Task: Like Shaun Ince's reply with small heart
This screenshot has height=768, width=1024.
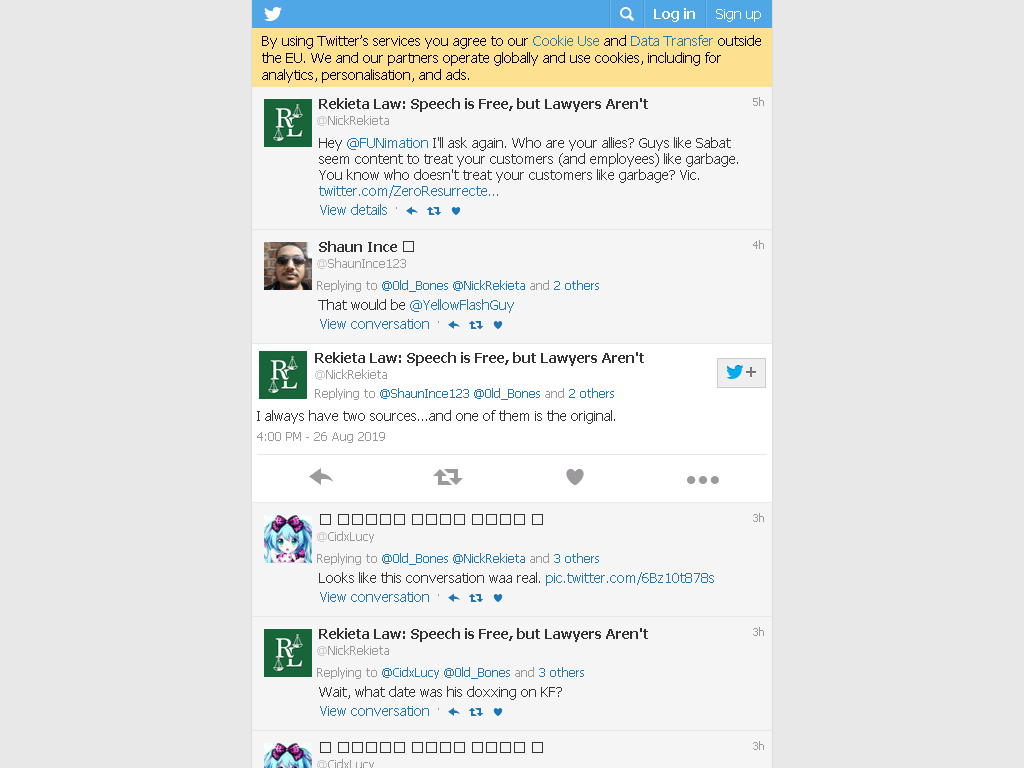Action: [498, 325]
